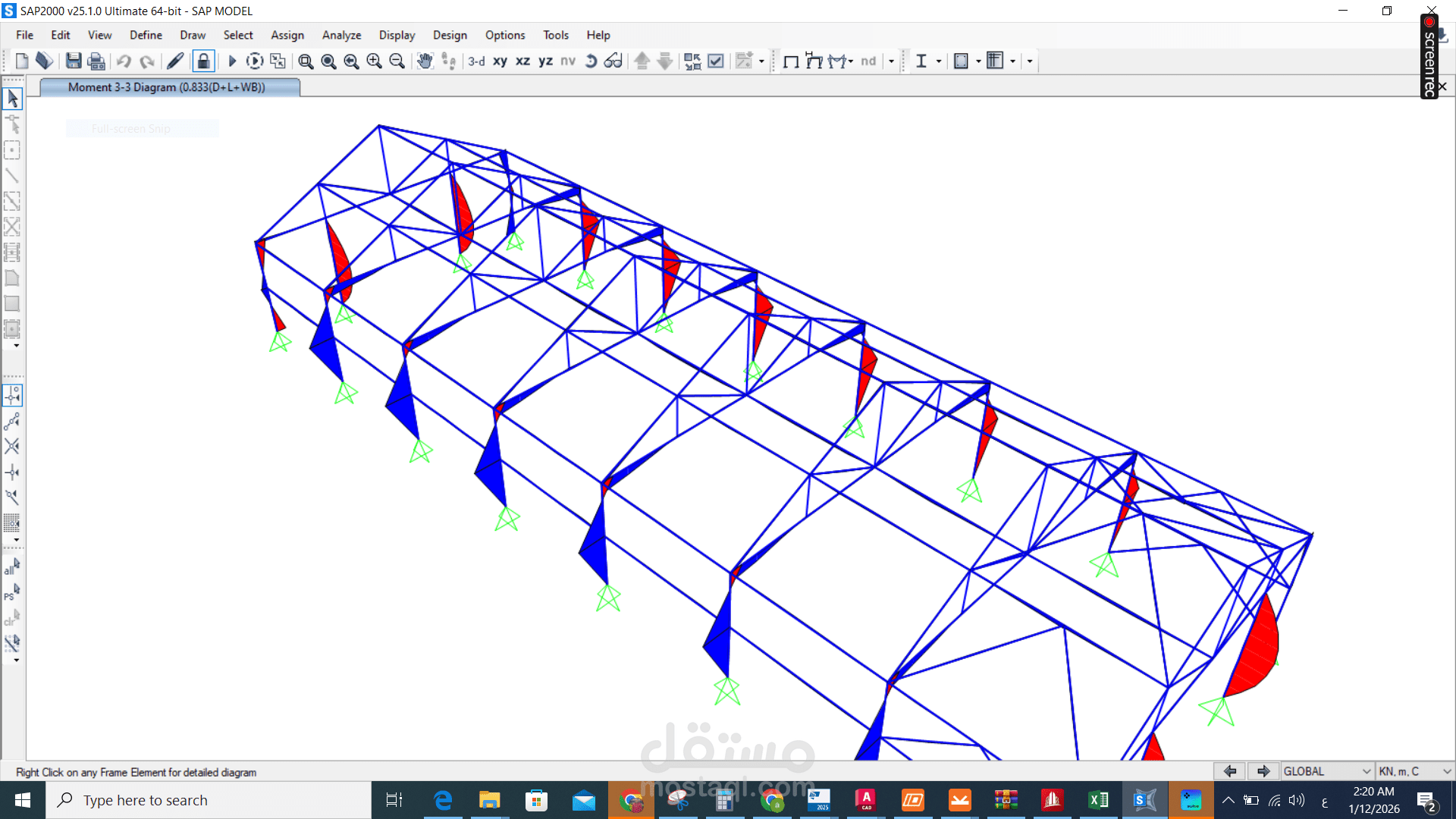The height and width of the screenshot is (819, 1456).
Task: Set default 3-d view
Action: click(476, 61)
